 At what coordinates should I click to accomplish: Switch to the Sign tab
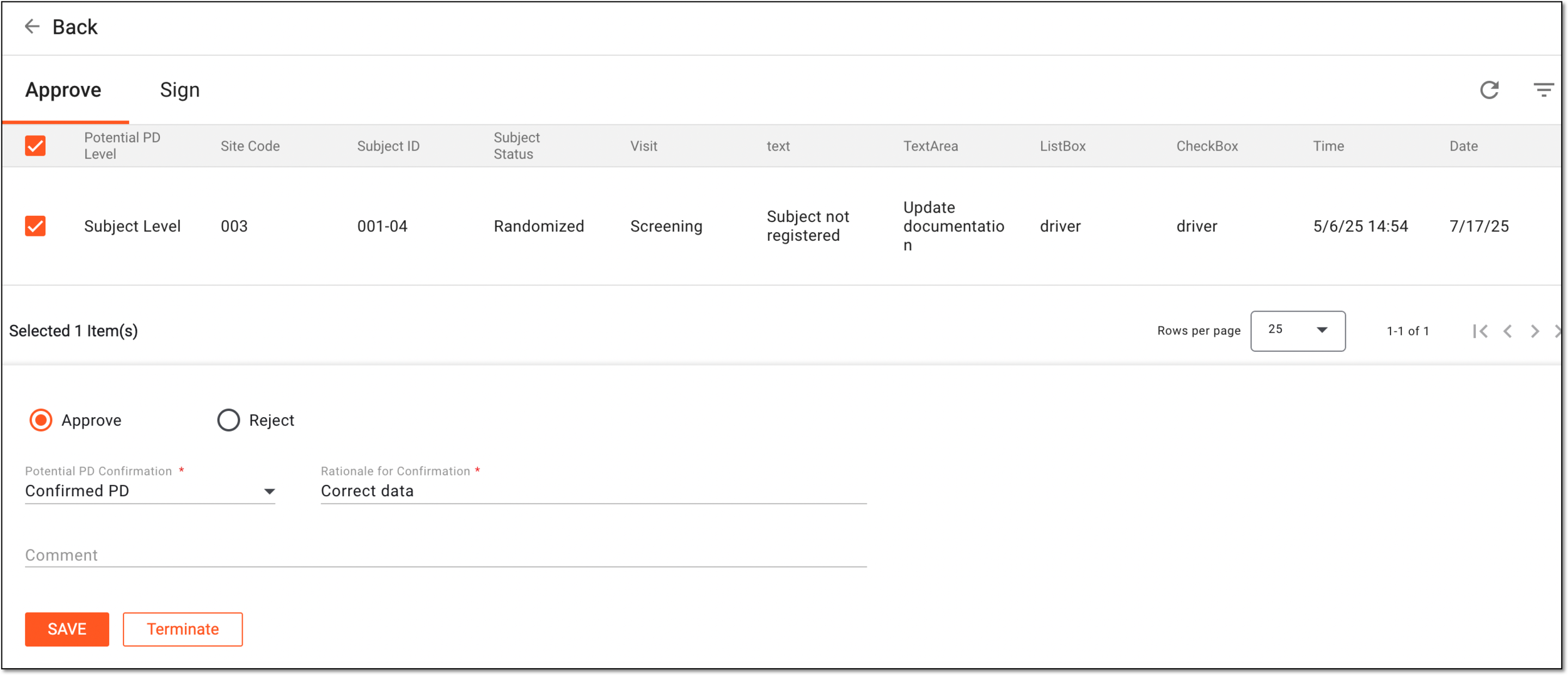(179, 90)
